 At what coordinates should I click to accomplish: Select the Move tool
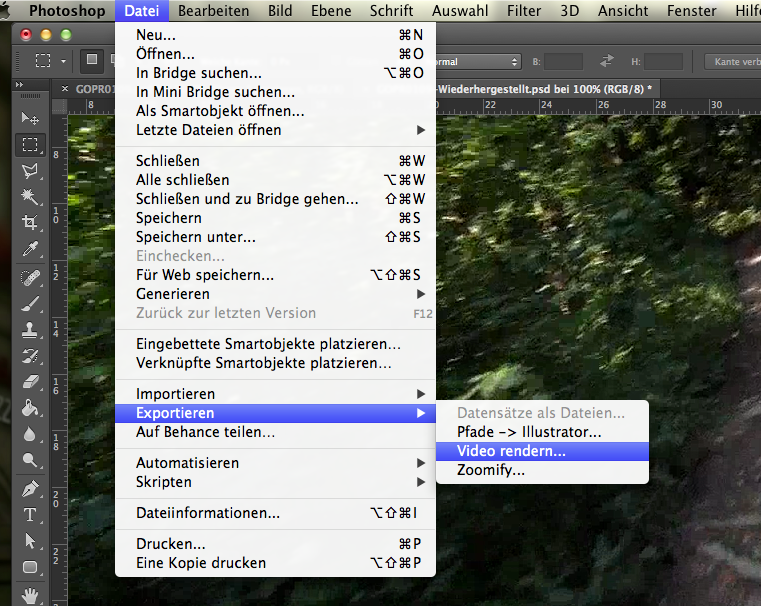pos(30,118)
